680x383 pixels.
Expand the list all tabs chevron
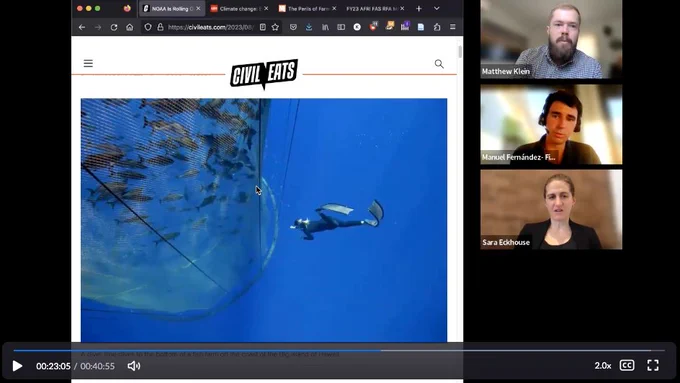click(437, 8)
